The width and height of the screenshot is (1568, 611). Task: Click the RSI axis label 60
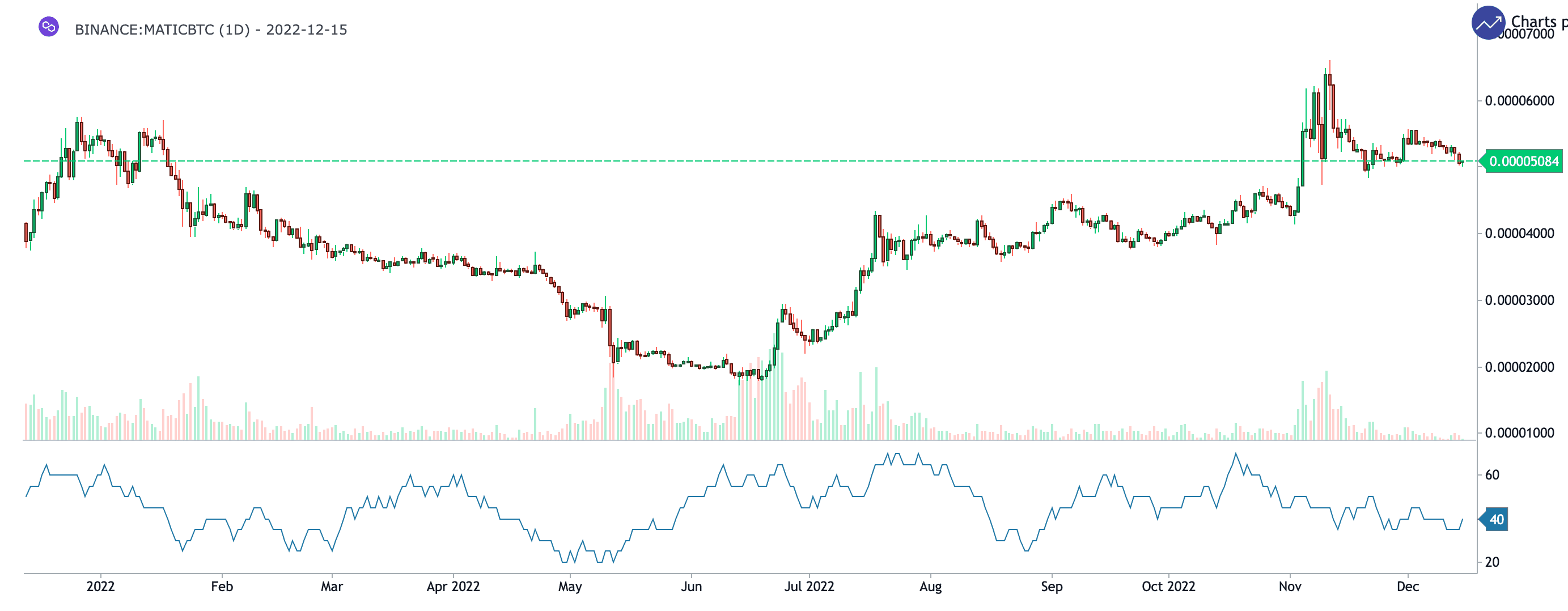[x=1492, y=476]
